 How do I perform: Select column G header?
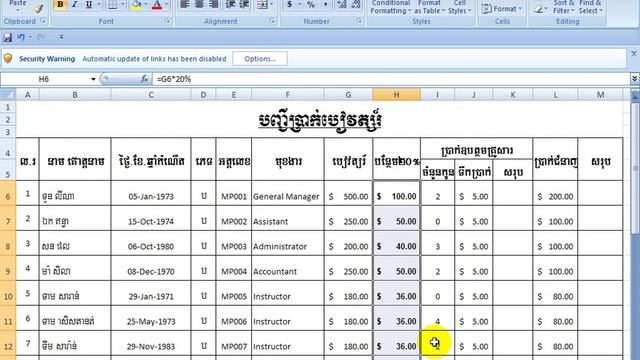[348, 95]
